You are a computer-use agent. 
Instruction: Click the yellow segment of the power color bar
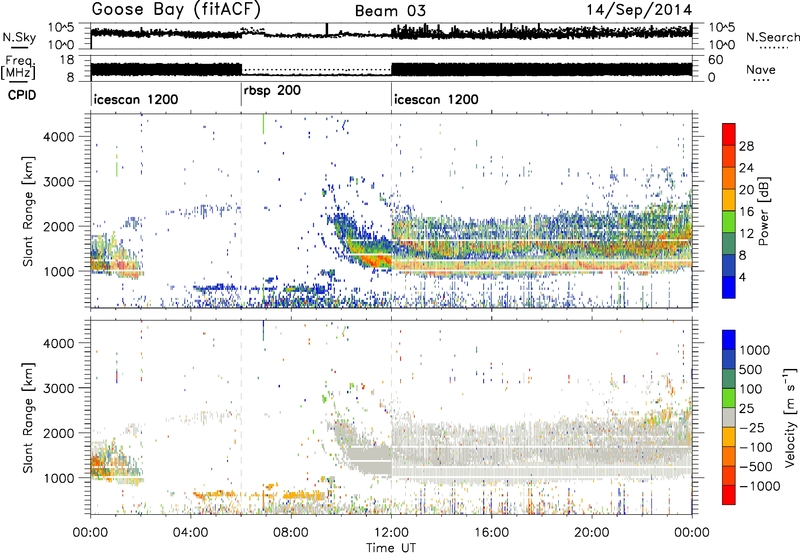pos(729,200)
